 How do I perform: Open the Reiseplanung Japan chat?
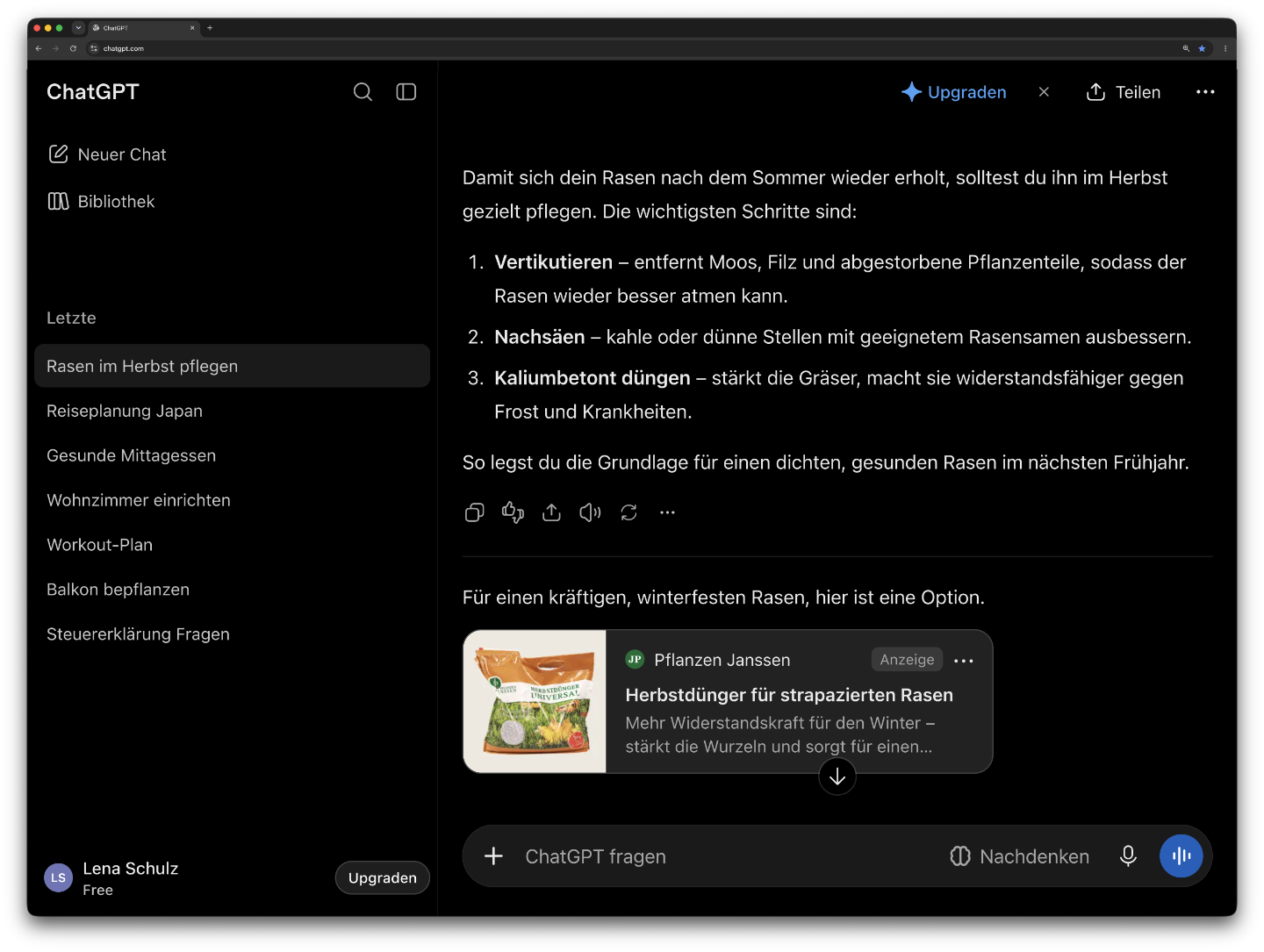pyautogui.click(x=232, y=411)
